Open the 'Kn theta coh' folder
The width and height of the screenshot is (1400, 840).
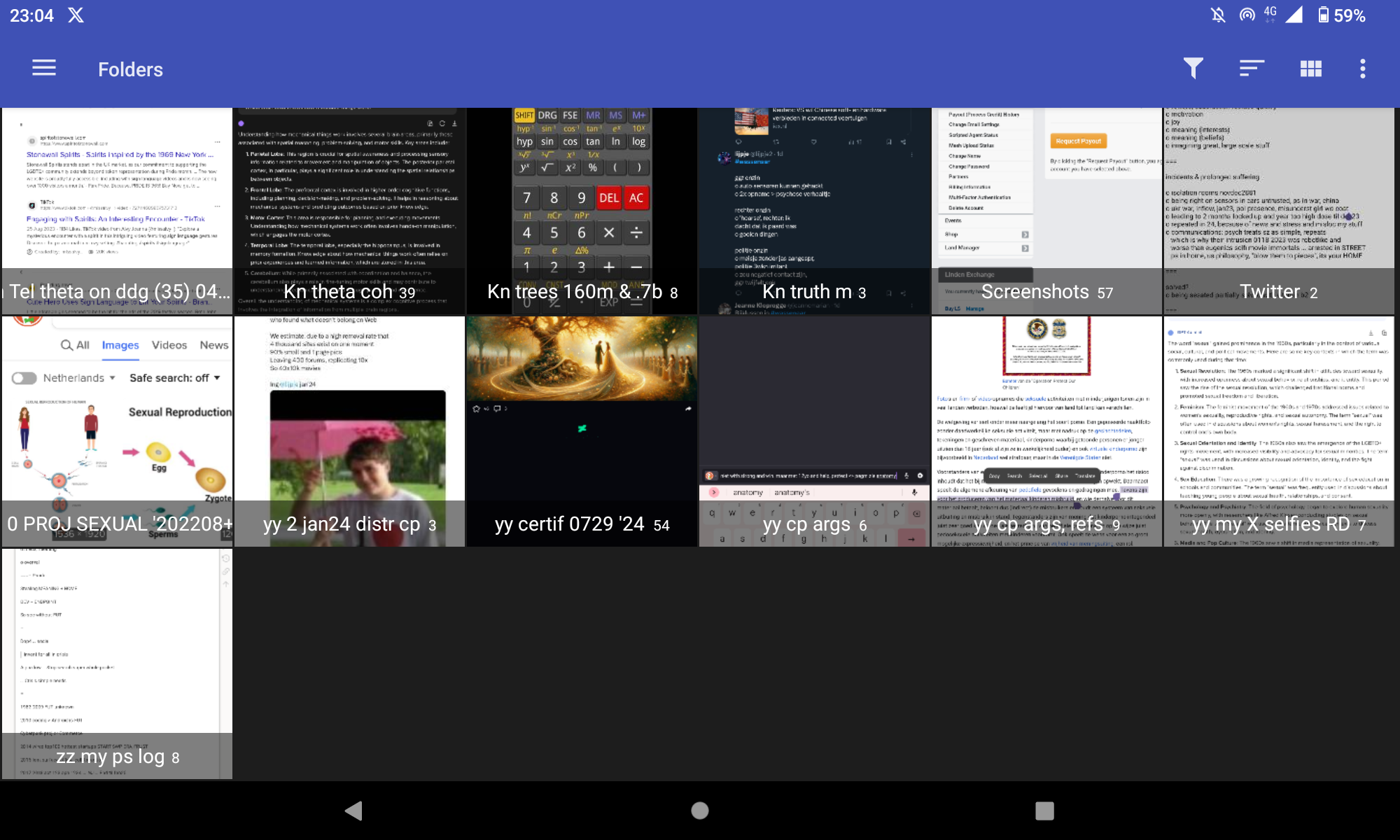tap(349, 211)
